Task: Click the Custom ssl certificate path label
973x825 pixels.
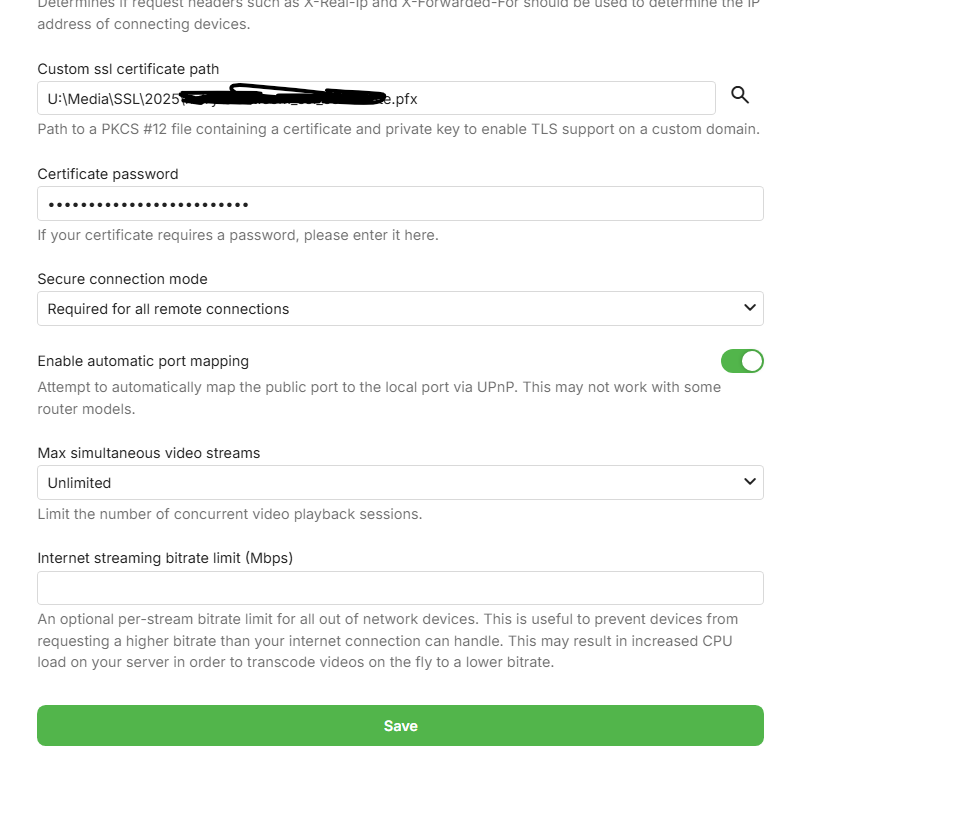Action: (x=128, y=69)
